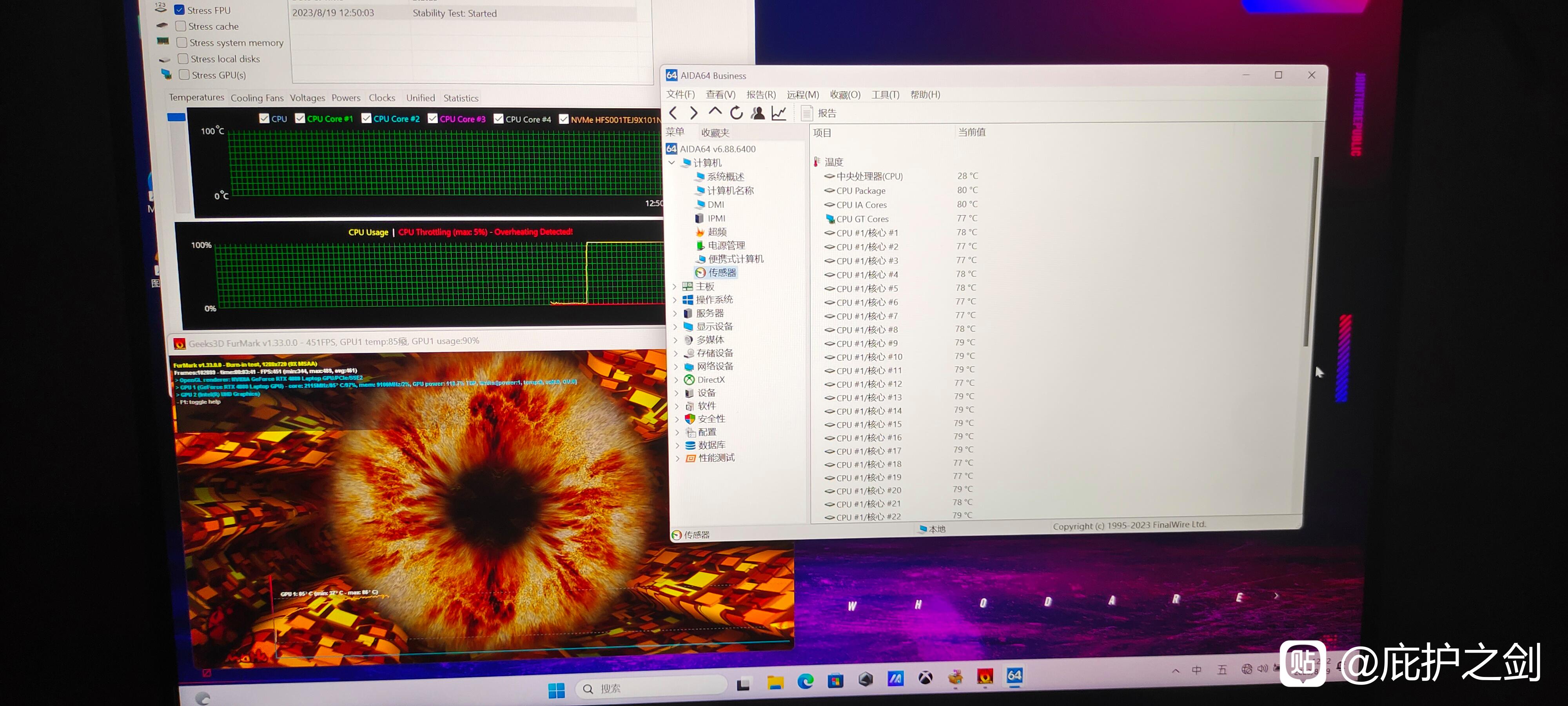Select 配置 item in tree

click(701, 432)
